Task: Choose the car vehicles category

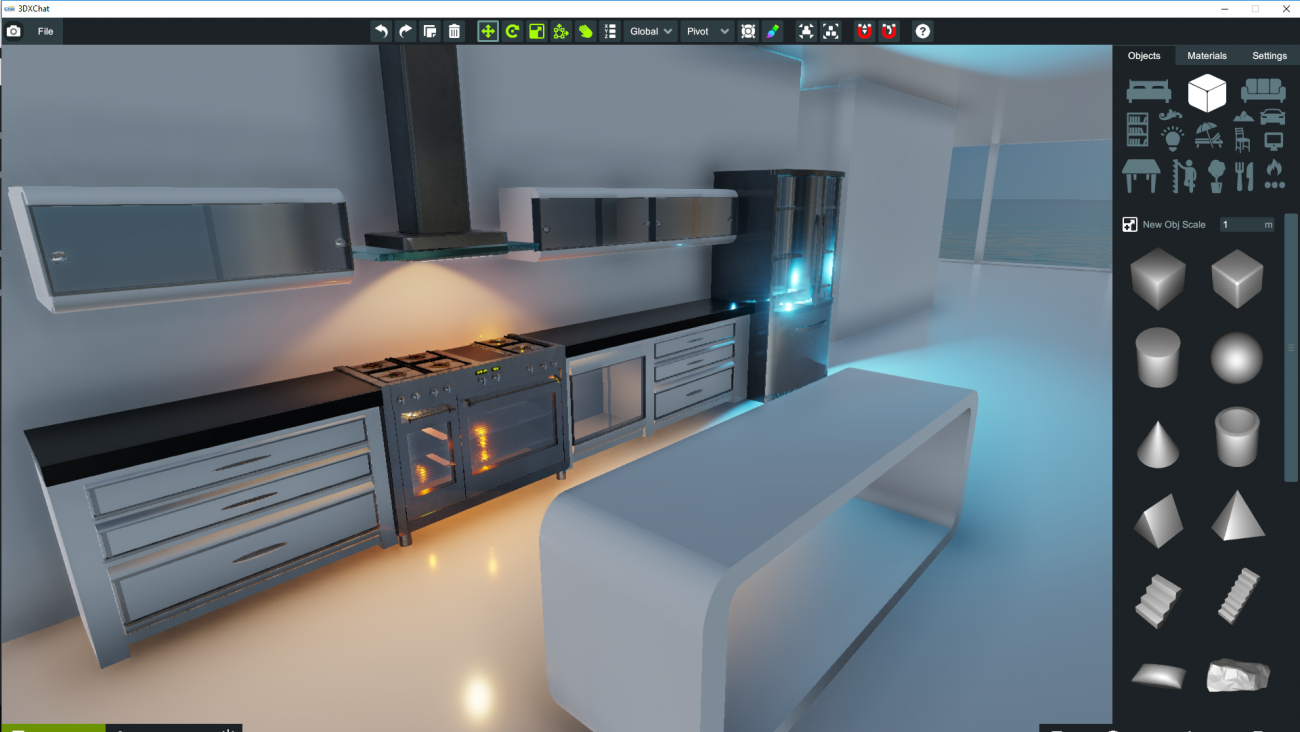Action: pos(1273,117)
